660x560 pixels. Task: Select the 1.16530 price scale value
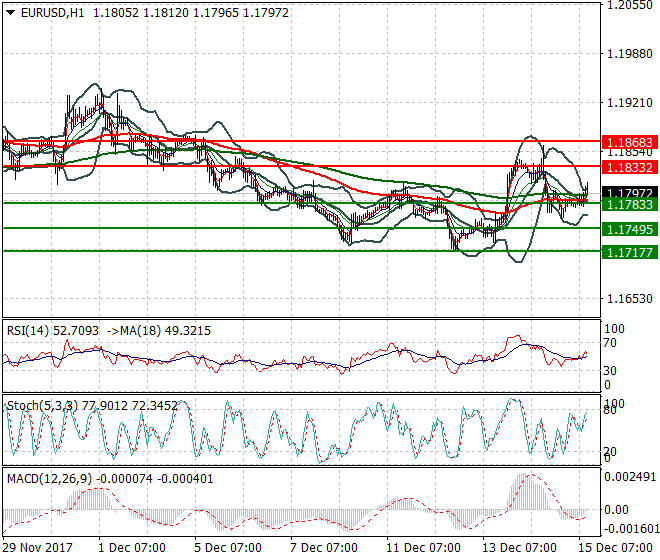(630, 299)
